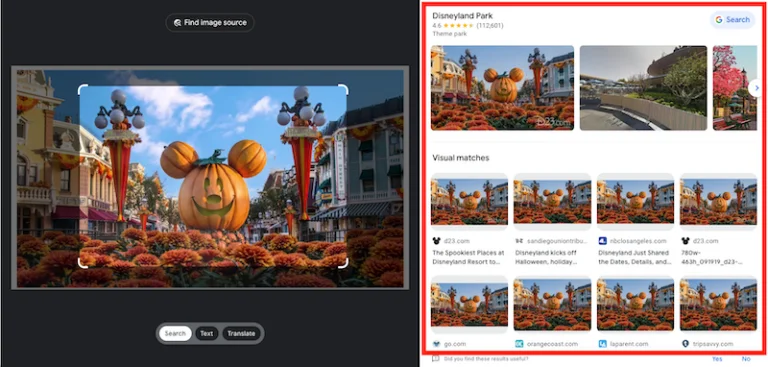Open thumbnail above sandiegouniontribune result
The width and height of the screenshot is (768, 367).
[552, 201]
